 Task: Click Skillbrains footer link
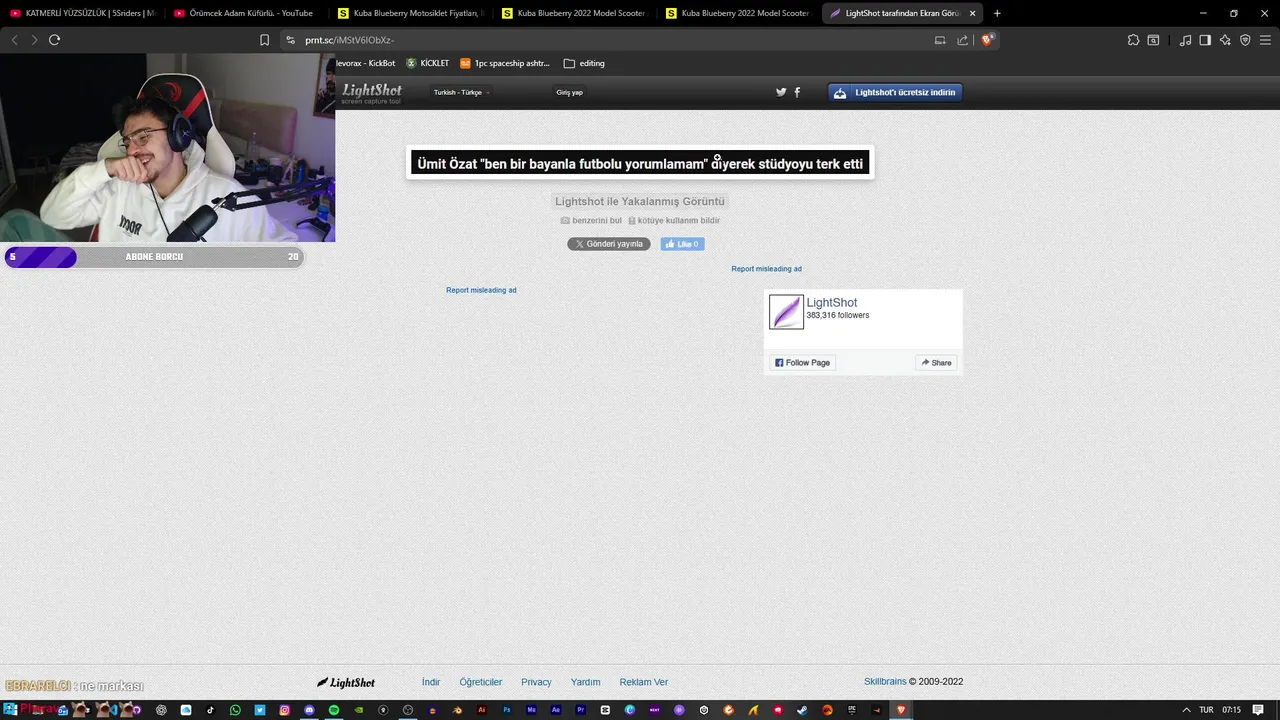(x=885, y=682)
